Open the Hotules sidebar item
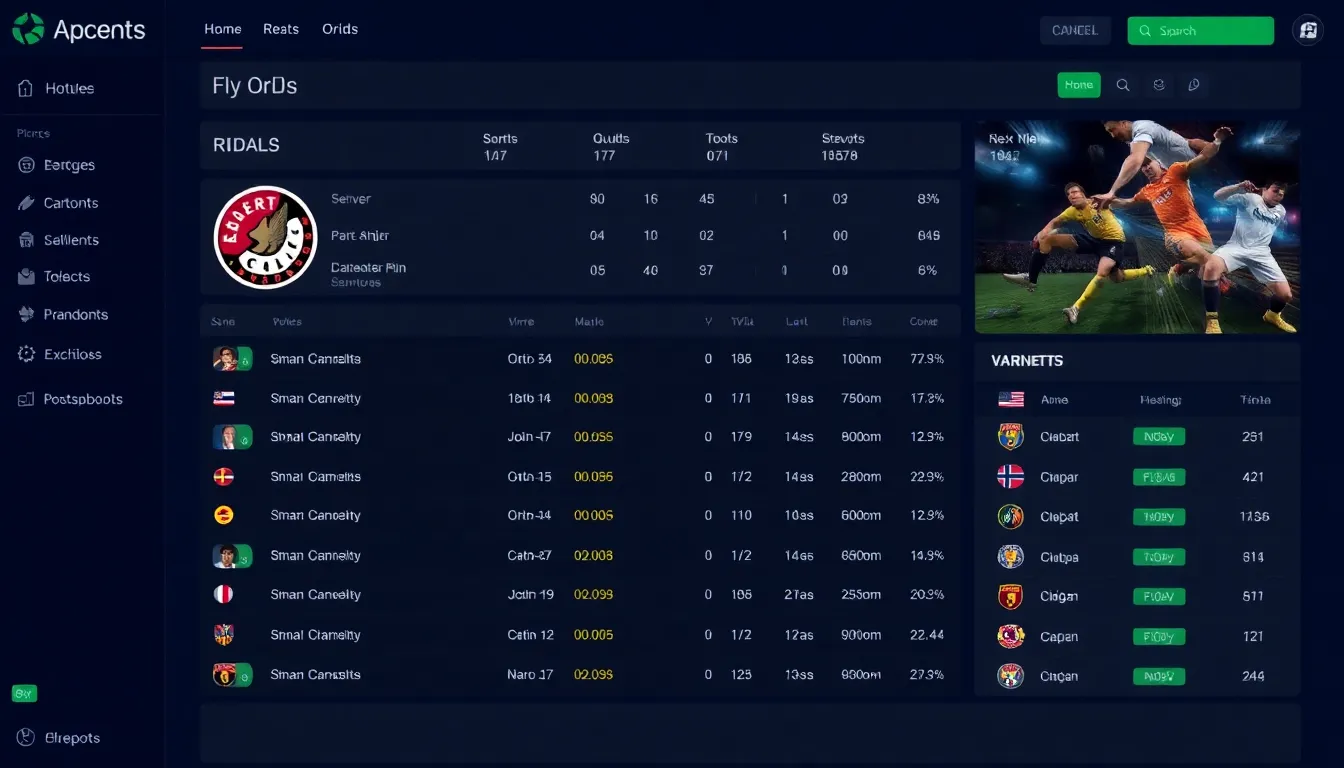1344x768 pixels. point(68,88)
